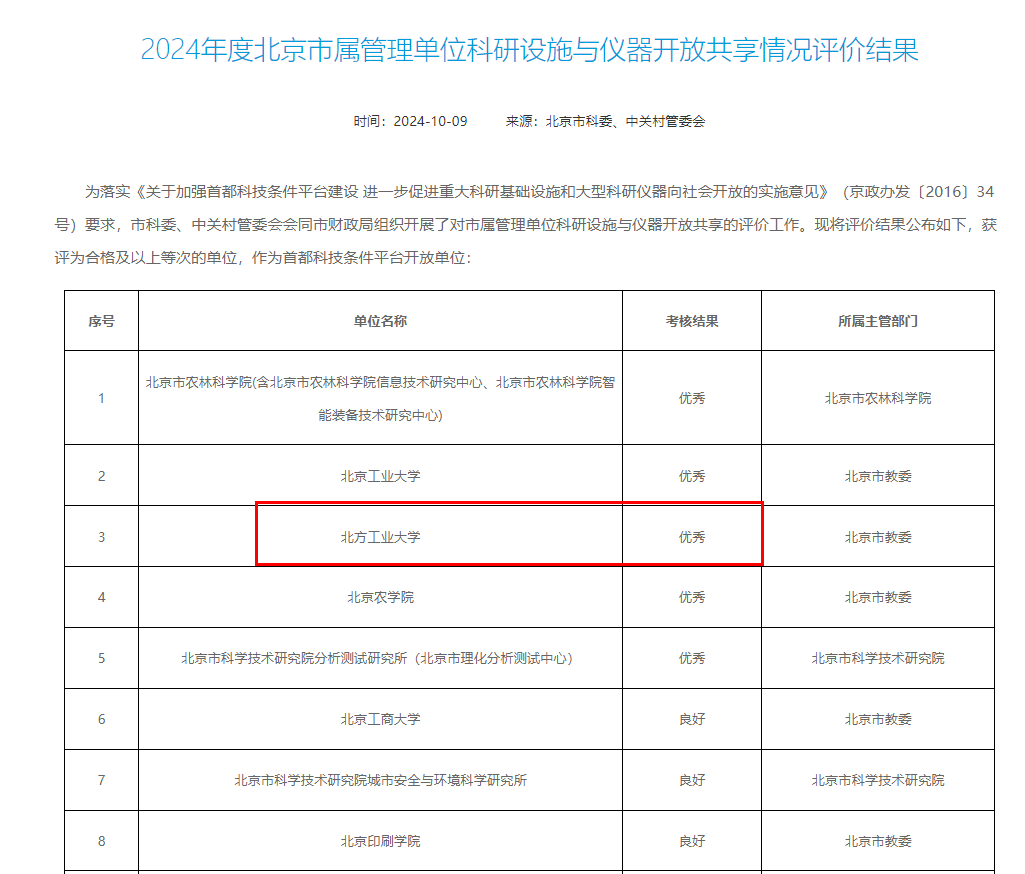Select the 单位名称 column header
The height and width of the screenshot is (874, 1025).
pos(380,321)
